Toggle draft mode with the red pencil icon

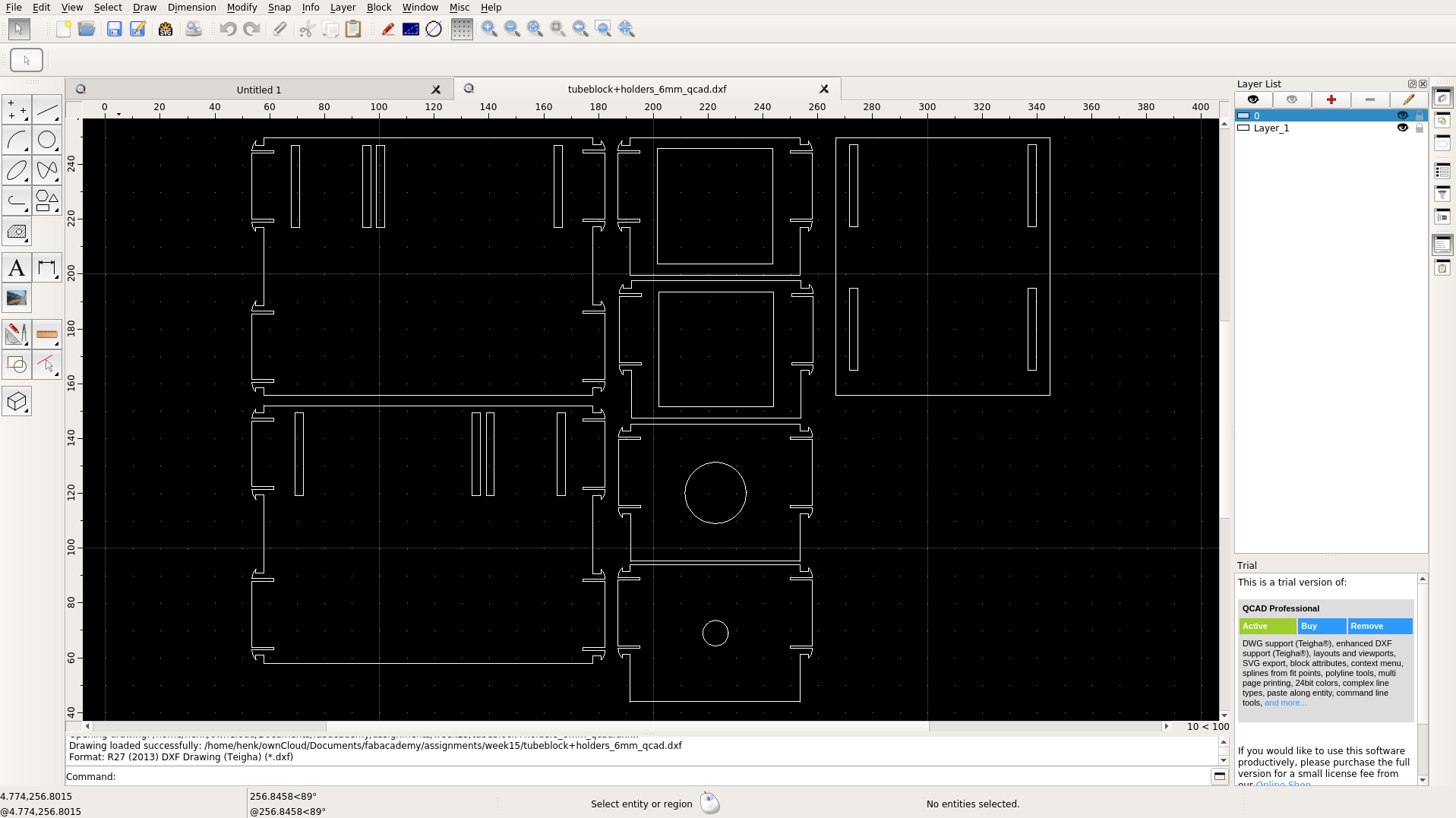point(388,29)
